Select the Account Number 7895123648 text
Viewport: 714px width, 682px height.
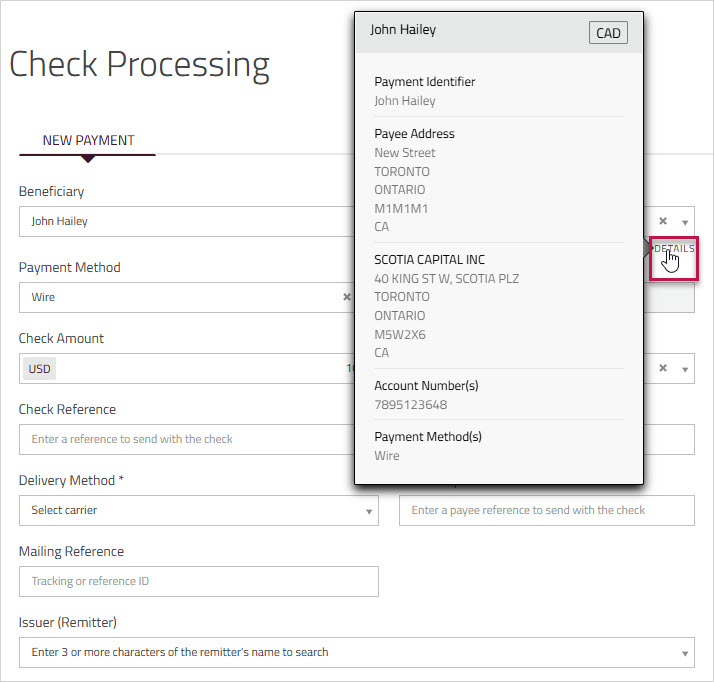click(x=411, y=405)
